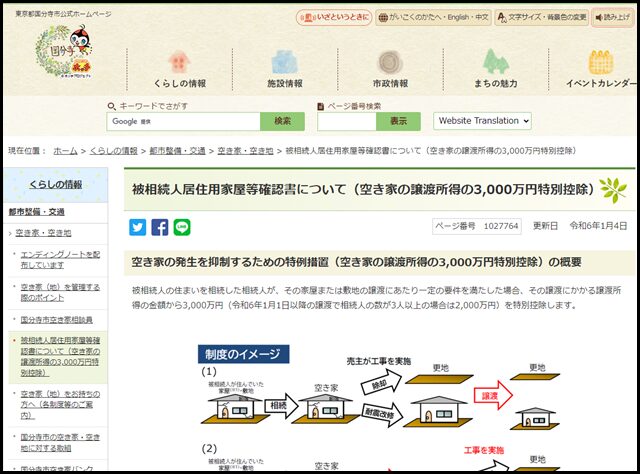640x474 pixels.
Task: Click いざというときに emergency button
Action: (x=334, y=18)
